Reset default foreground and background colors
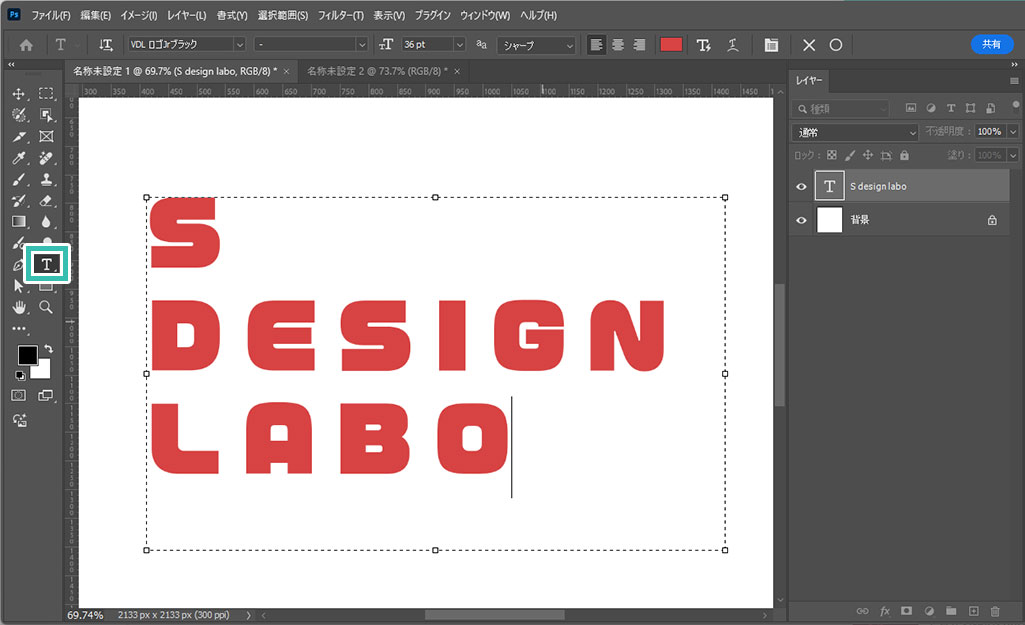1025x625 pixels. (20, 375)
